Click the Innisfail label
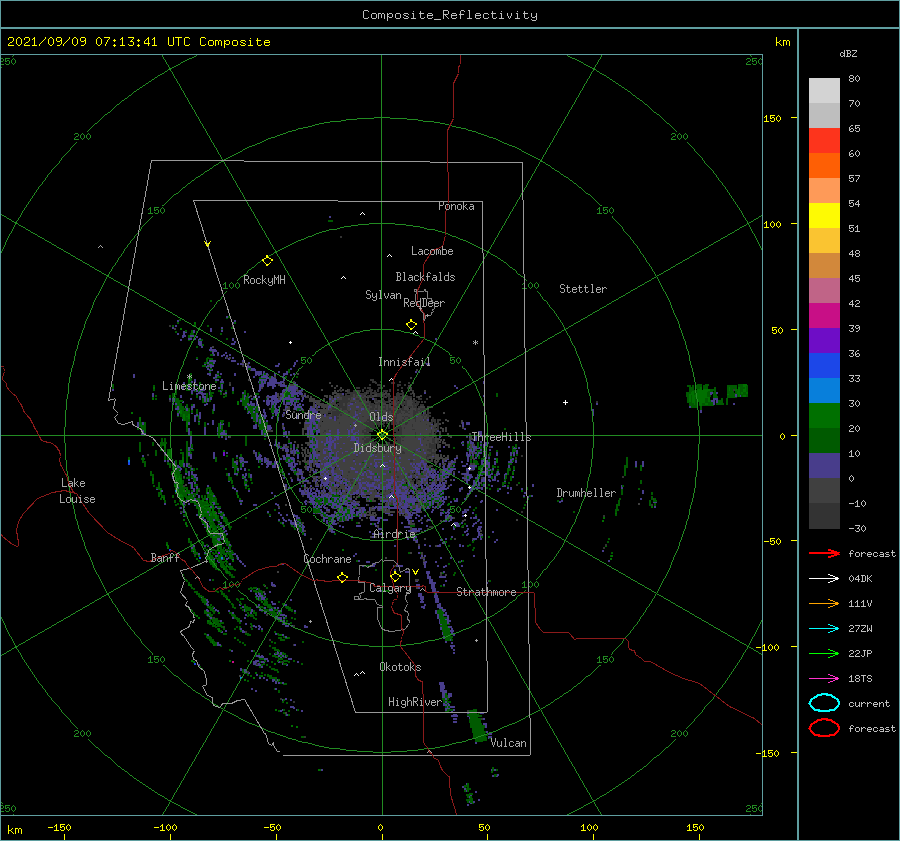The width and height of the screenshot is (900, 841). click(404, 362)
